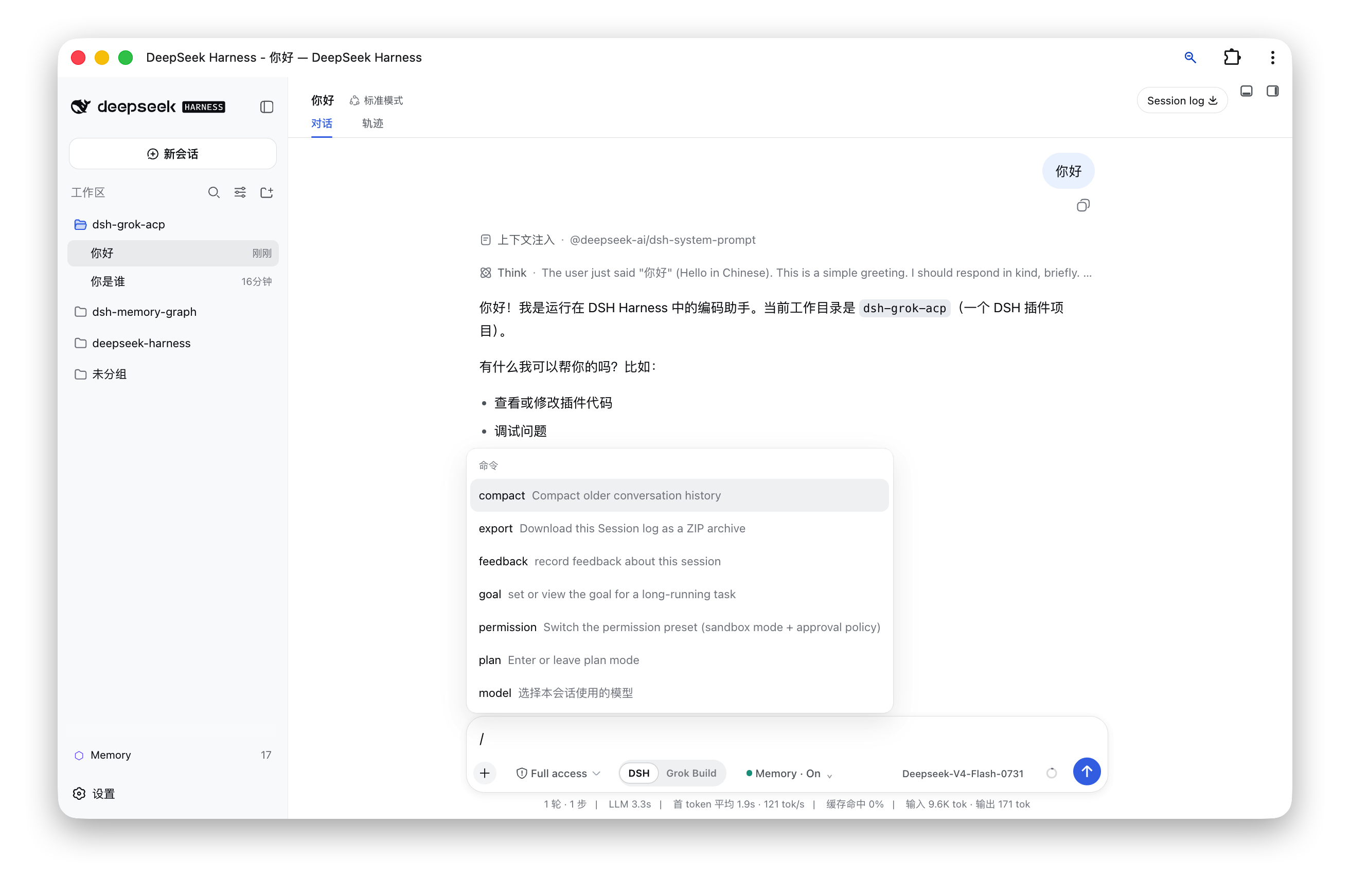Click the 1 轮 · 1 步 status entry
Viewport: 1350px width, 896px height.
(x=565, y=804)
